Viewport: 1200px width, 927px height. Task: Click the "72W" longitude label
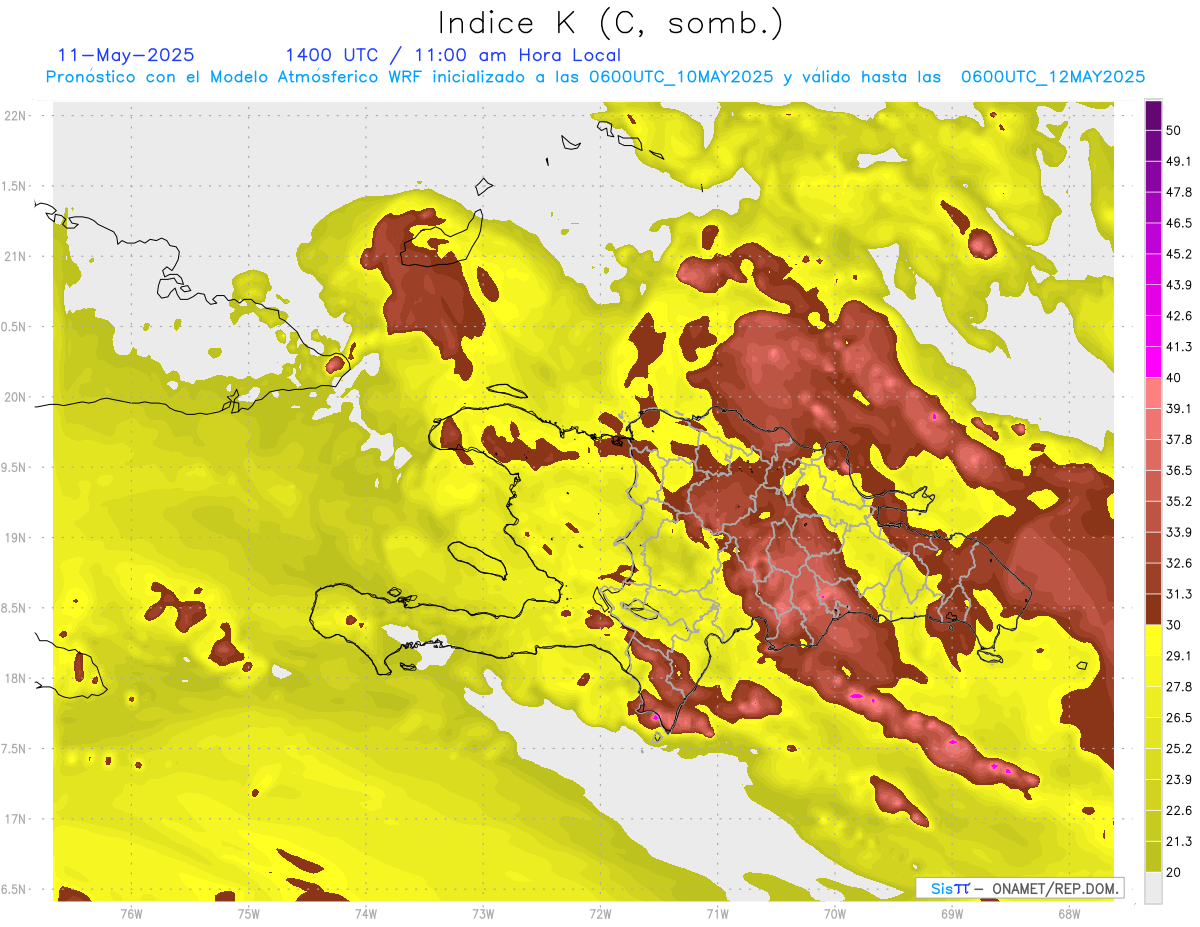pos(600,914)
